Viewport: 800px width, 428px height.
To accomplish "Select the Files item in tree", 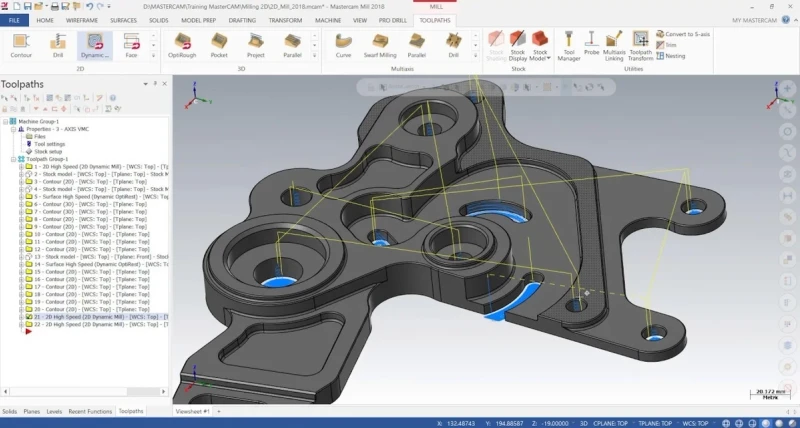I will 39,137.
